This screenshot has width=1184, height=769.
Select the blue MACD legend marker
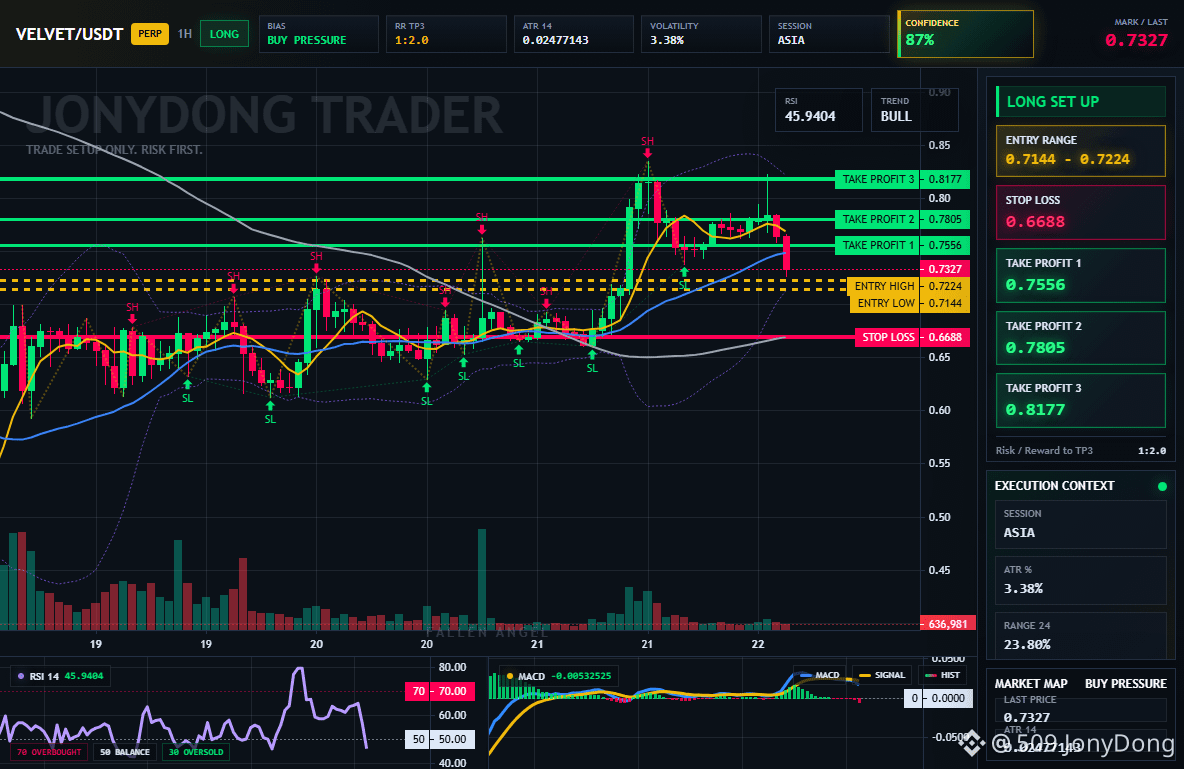pyautogui.click(x=805, y=675)
